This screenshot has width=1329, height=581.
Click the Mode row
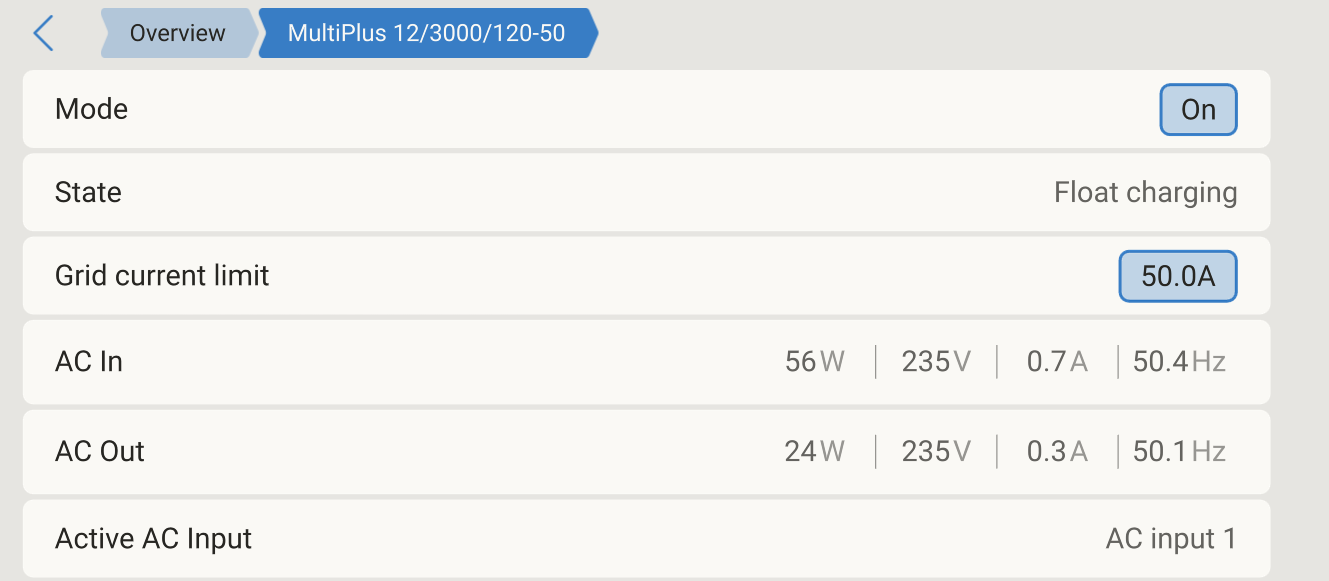[x=646, y=109]
